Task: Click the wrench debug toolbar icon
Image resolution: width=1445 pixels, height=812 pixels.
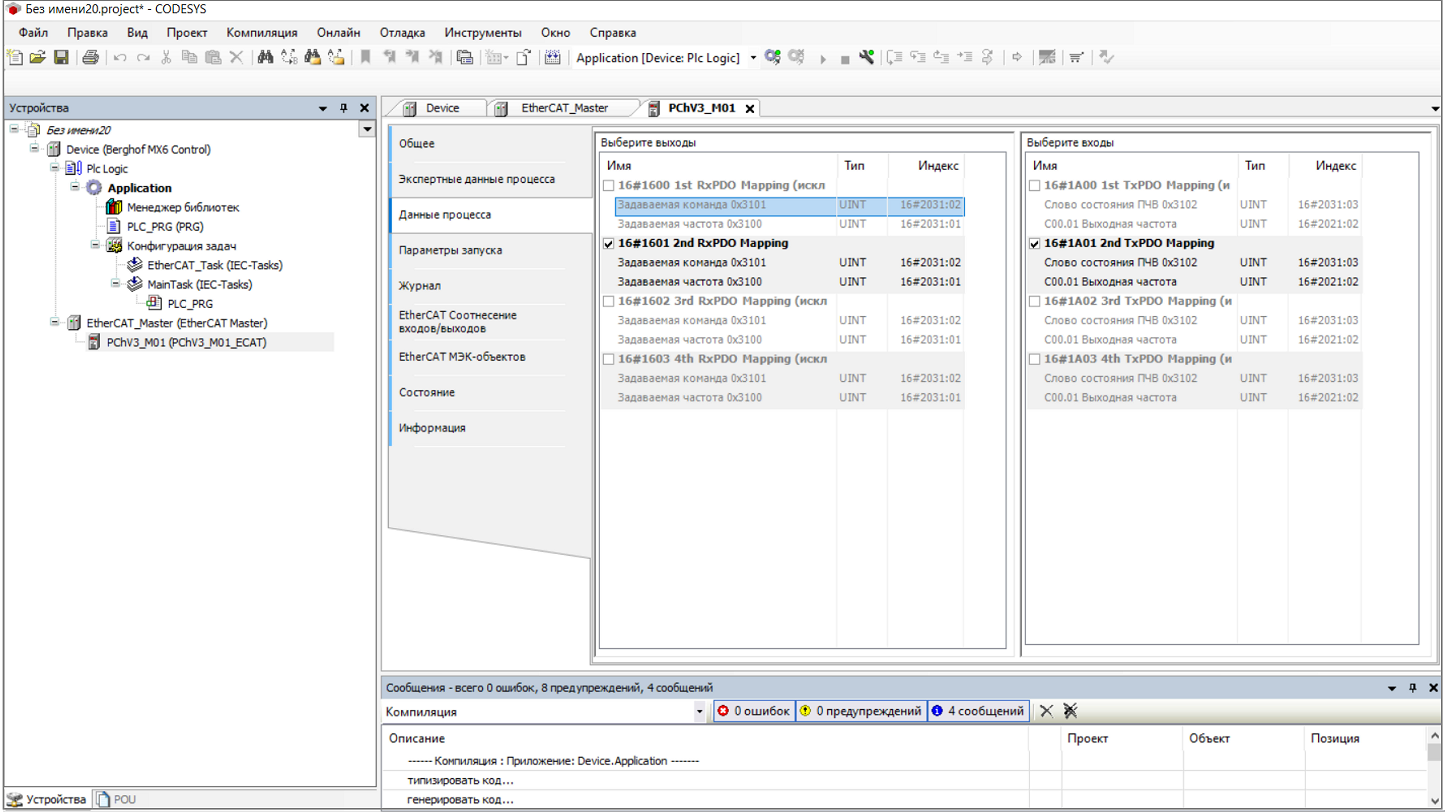Action: click(866, 58)
